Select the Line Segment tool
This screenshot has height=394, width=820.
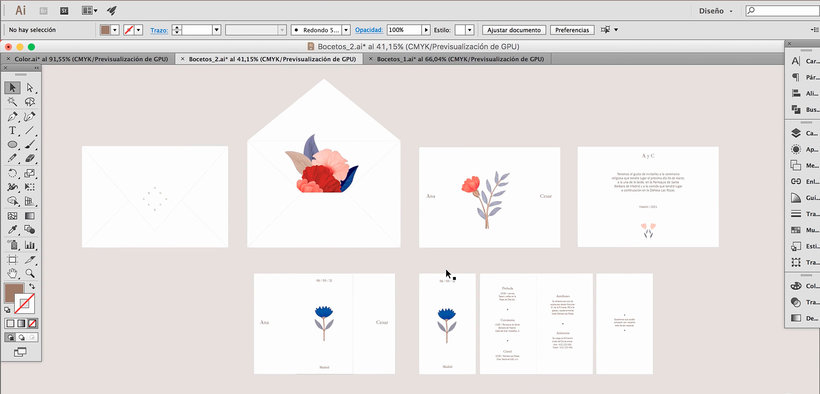pyautogui.click(x=30, y=130)
